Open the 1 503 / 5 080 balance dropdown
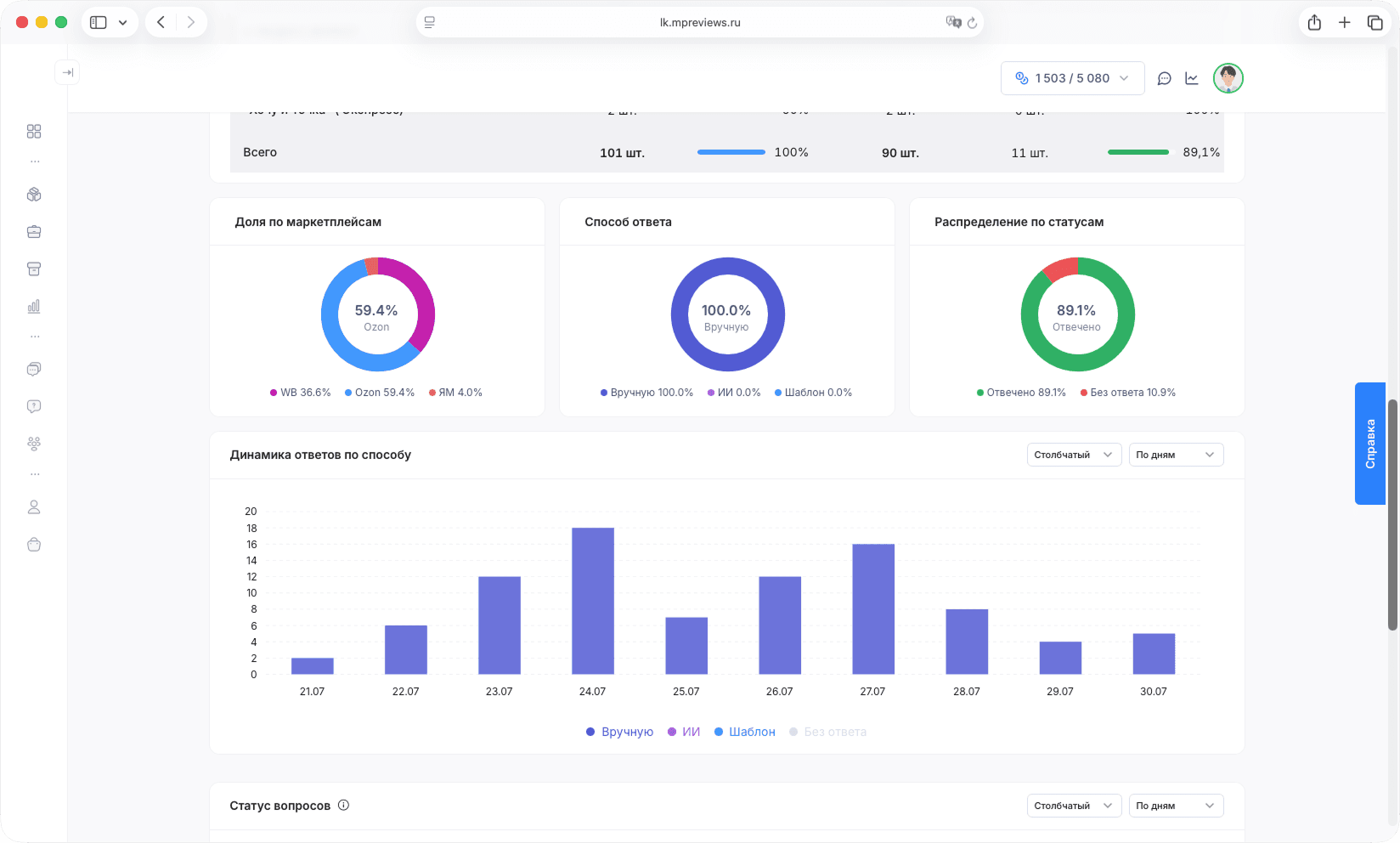This screenshot has height=843, width=1400. pos(1073,78)
